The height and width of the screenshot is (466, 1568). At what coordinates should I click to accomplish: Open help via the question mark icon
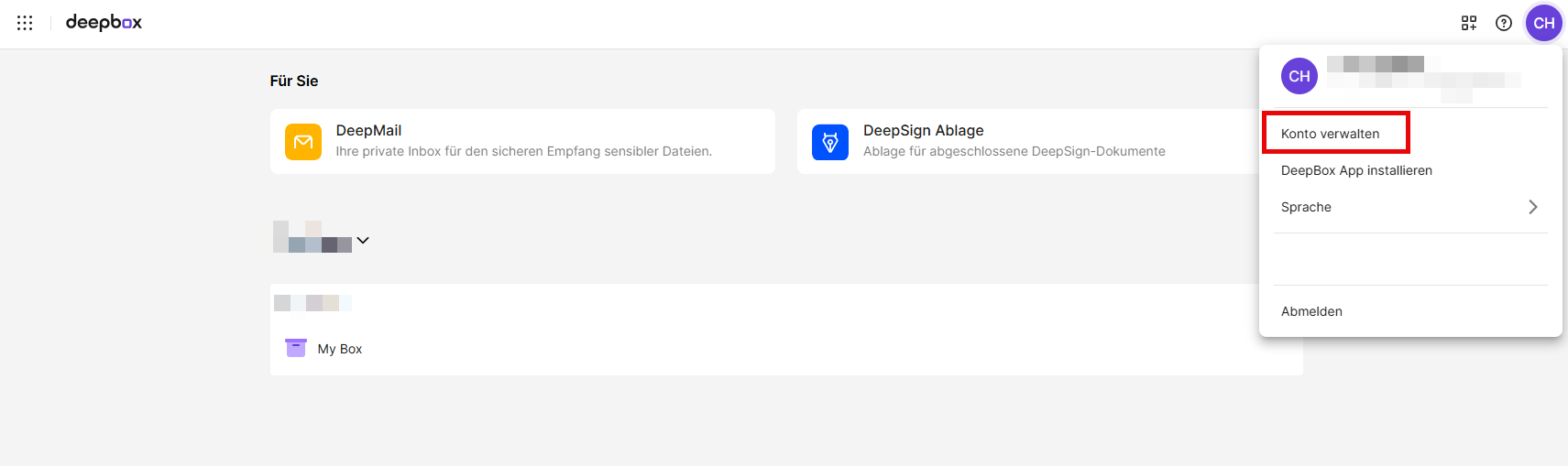pyautogui.click(x=1504, y=23)
